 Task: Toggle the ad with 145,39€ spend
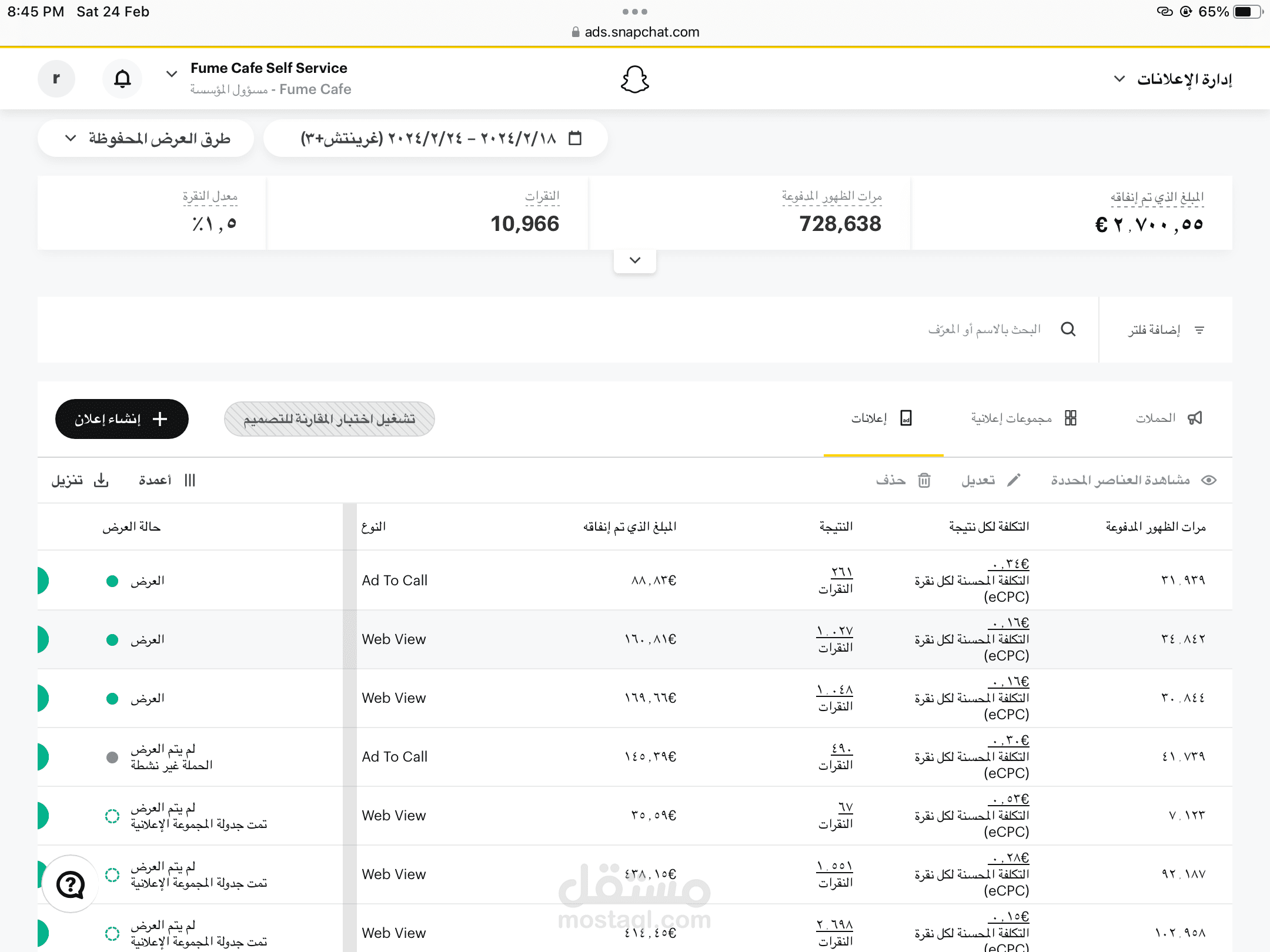[x=43, y=757]
